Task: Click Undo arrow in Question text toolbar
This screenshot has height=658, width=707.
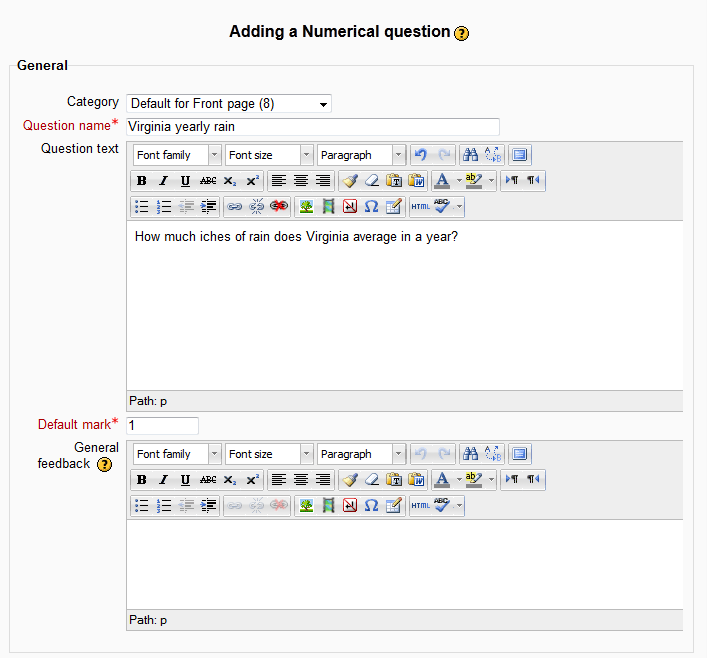Action: click(421, 155)
